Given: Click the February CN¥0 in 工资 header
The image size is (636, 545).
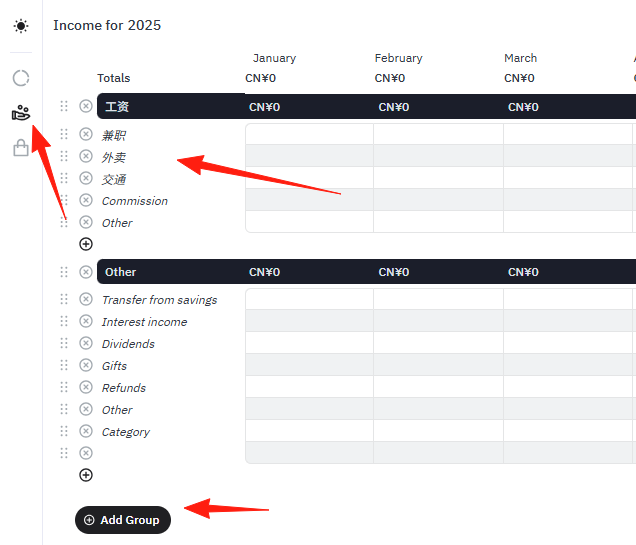Looking at the screenshot, I should coord(394,107).
